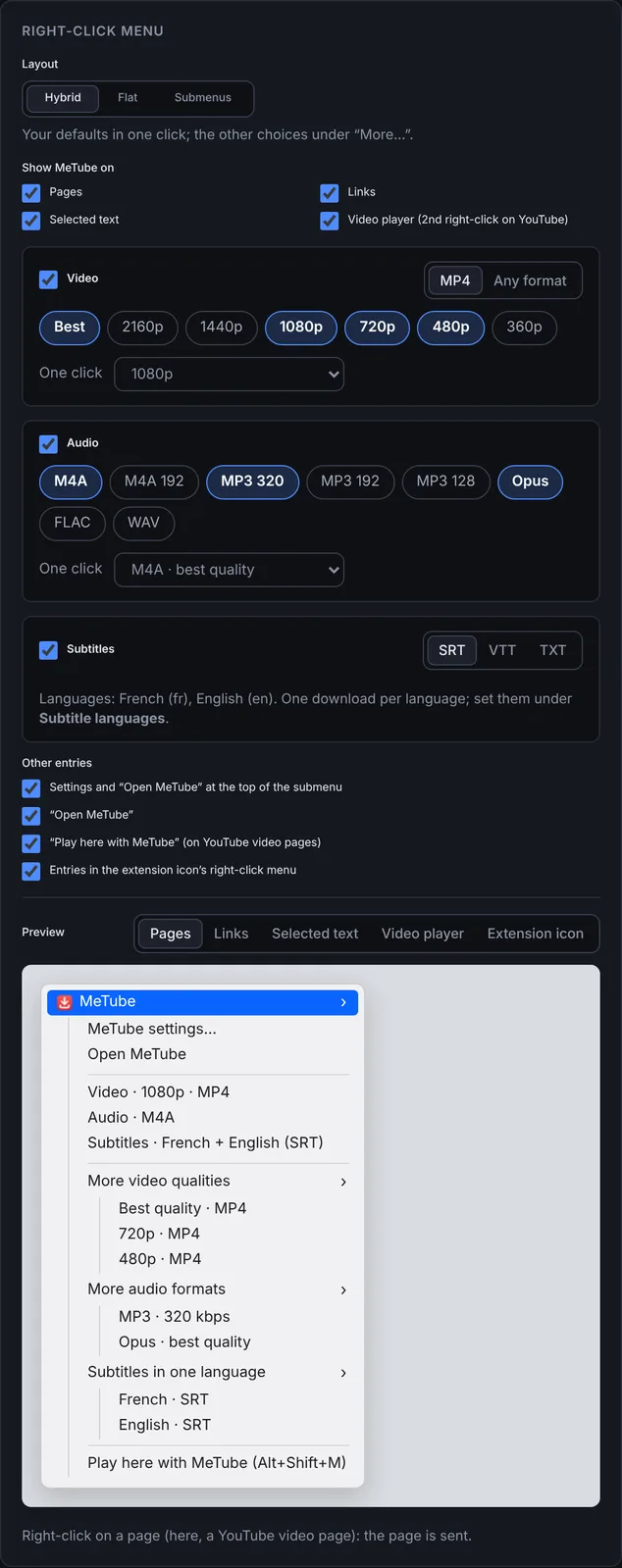Disable the Audio section checkbox
The width and height of the screenshot is (622, 1568).
click(48, 444)
